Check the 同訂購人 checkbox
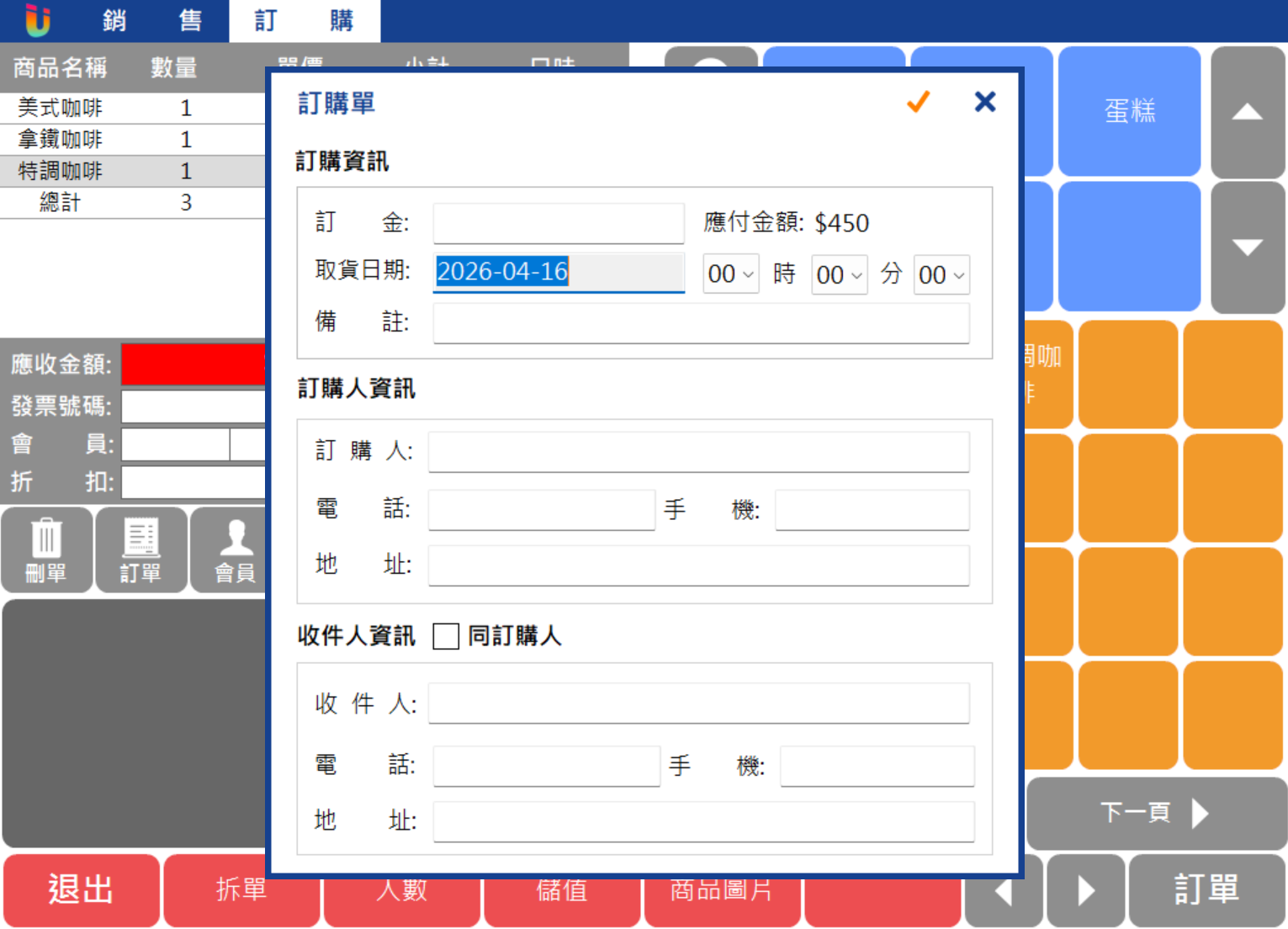The image size is (1288, 929). coord(446,636)
